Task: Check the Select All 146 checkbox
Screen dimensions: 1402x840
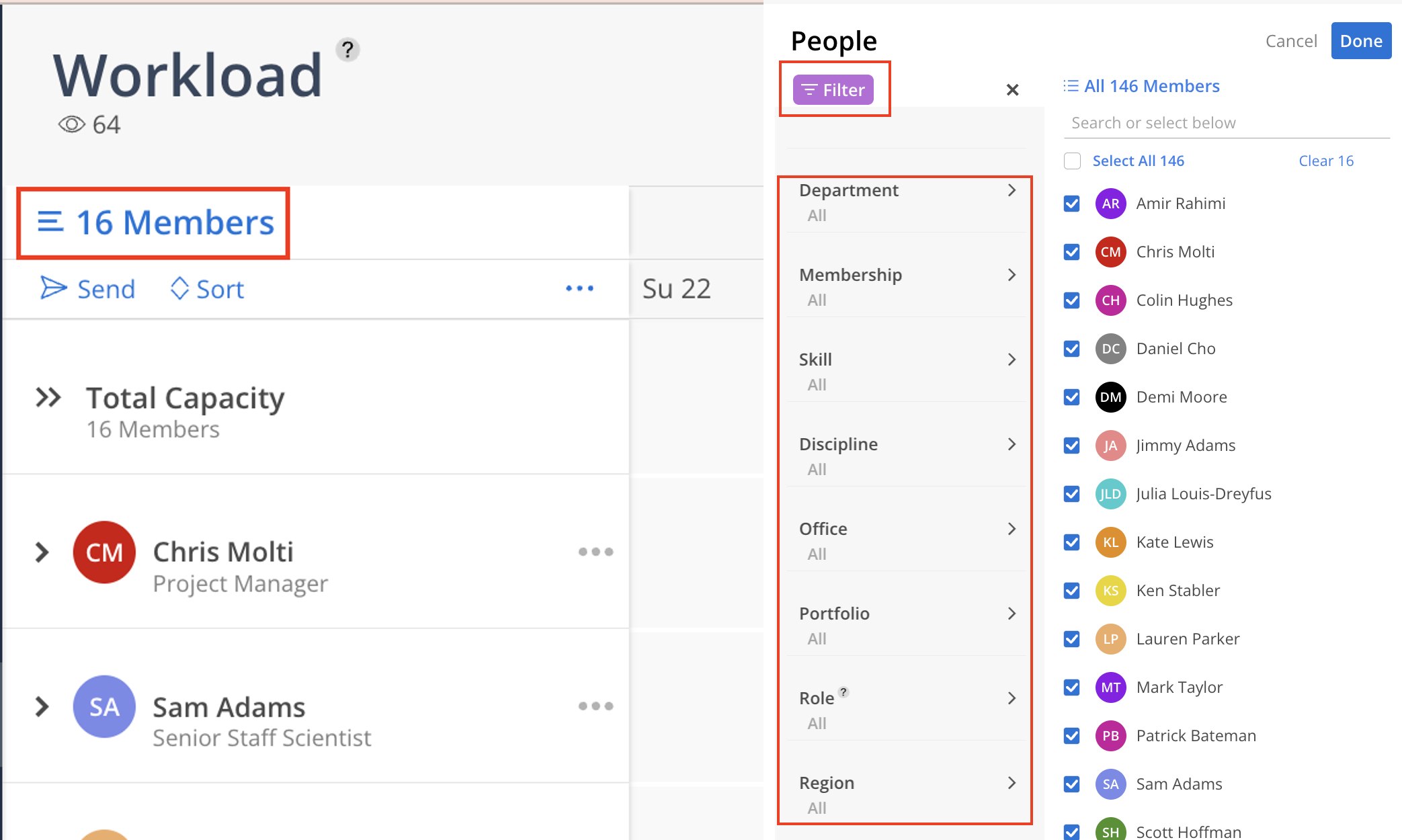Action: (x=1072, y=161)
